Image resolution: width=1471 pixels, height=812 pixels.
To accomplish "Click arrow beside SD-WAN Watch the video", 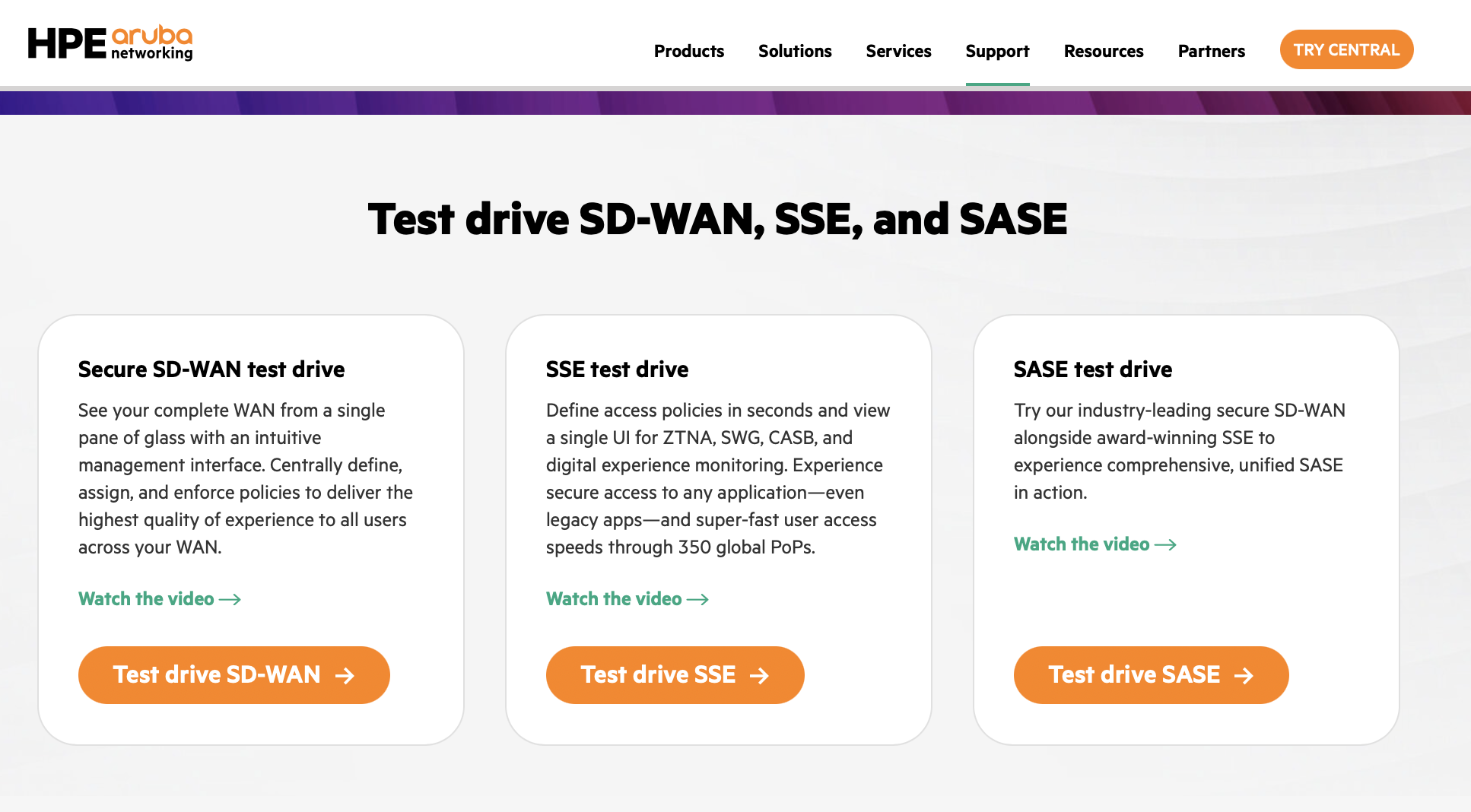I will point(230,600).
